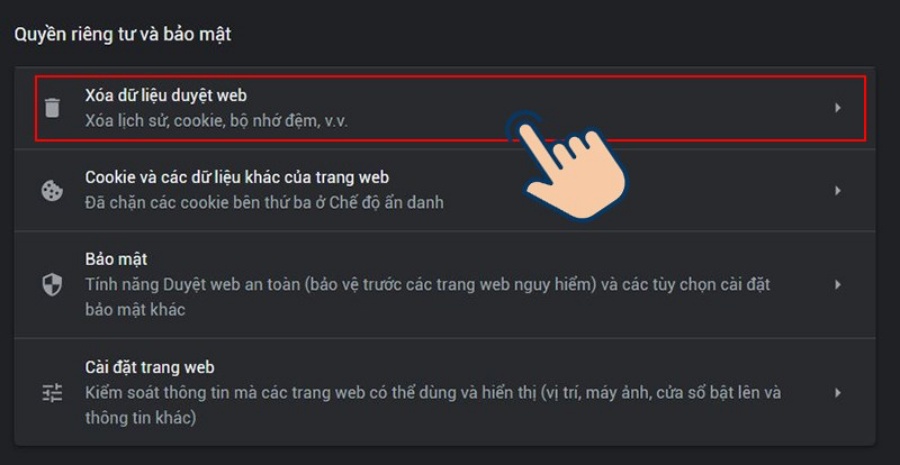900x465 pixels.
Task: Open the Bảo mật title
Action: tap(116, 259)
